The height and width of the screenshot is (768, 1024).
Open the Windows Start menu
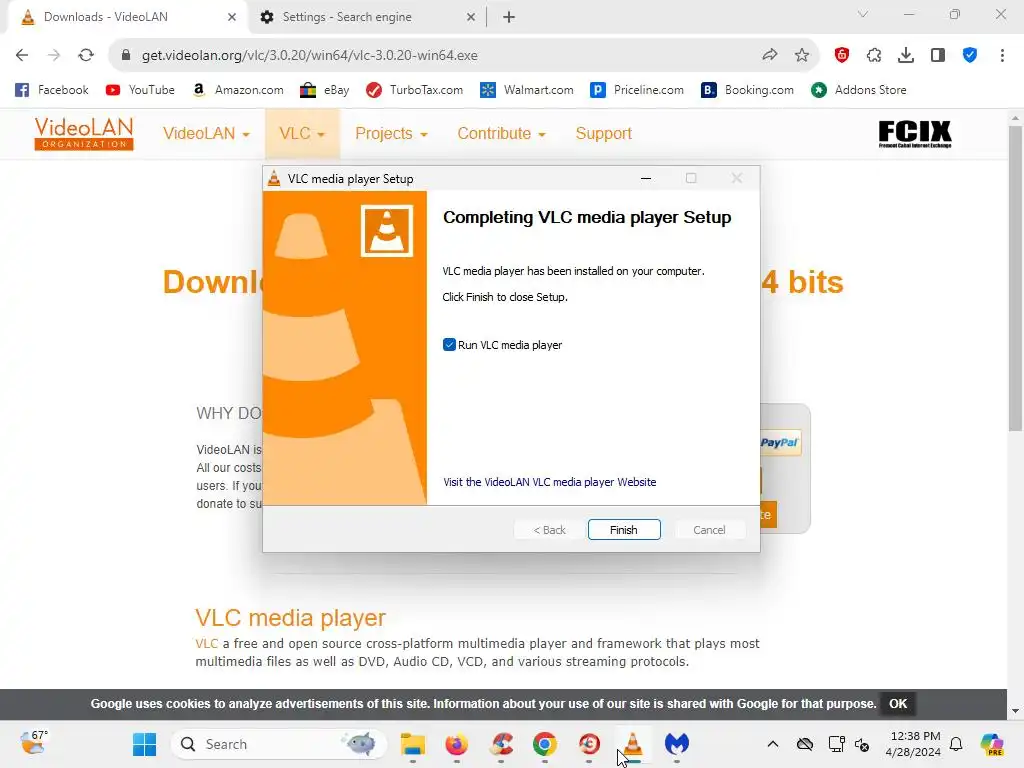tap(144, 744)
